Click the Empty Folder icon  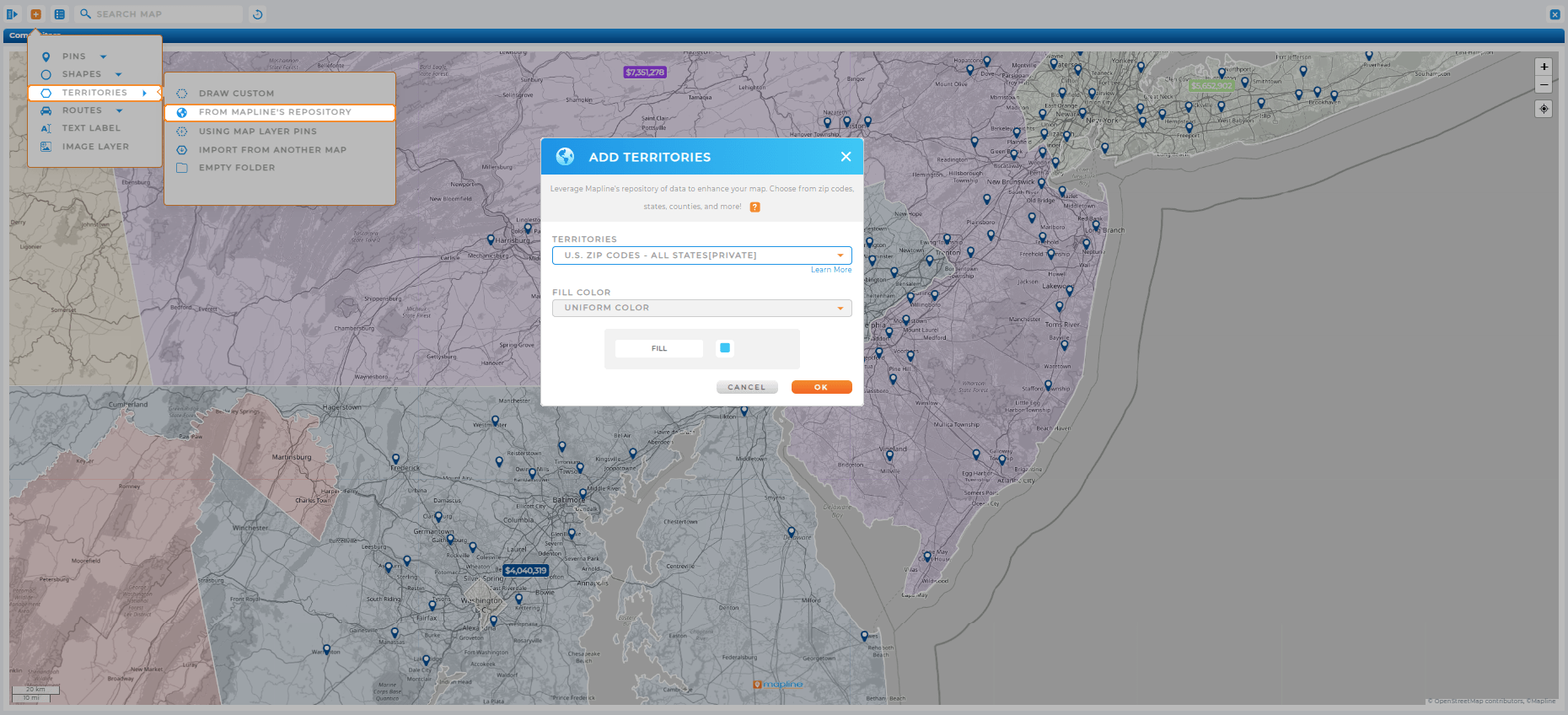[182, 168]
